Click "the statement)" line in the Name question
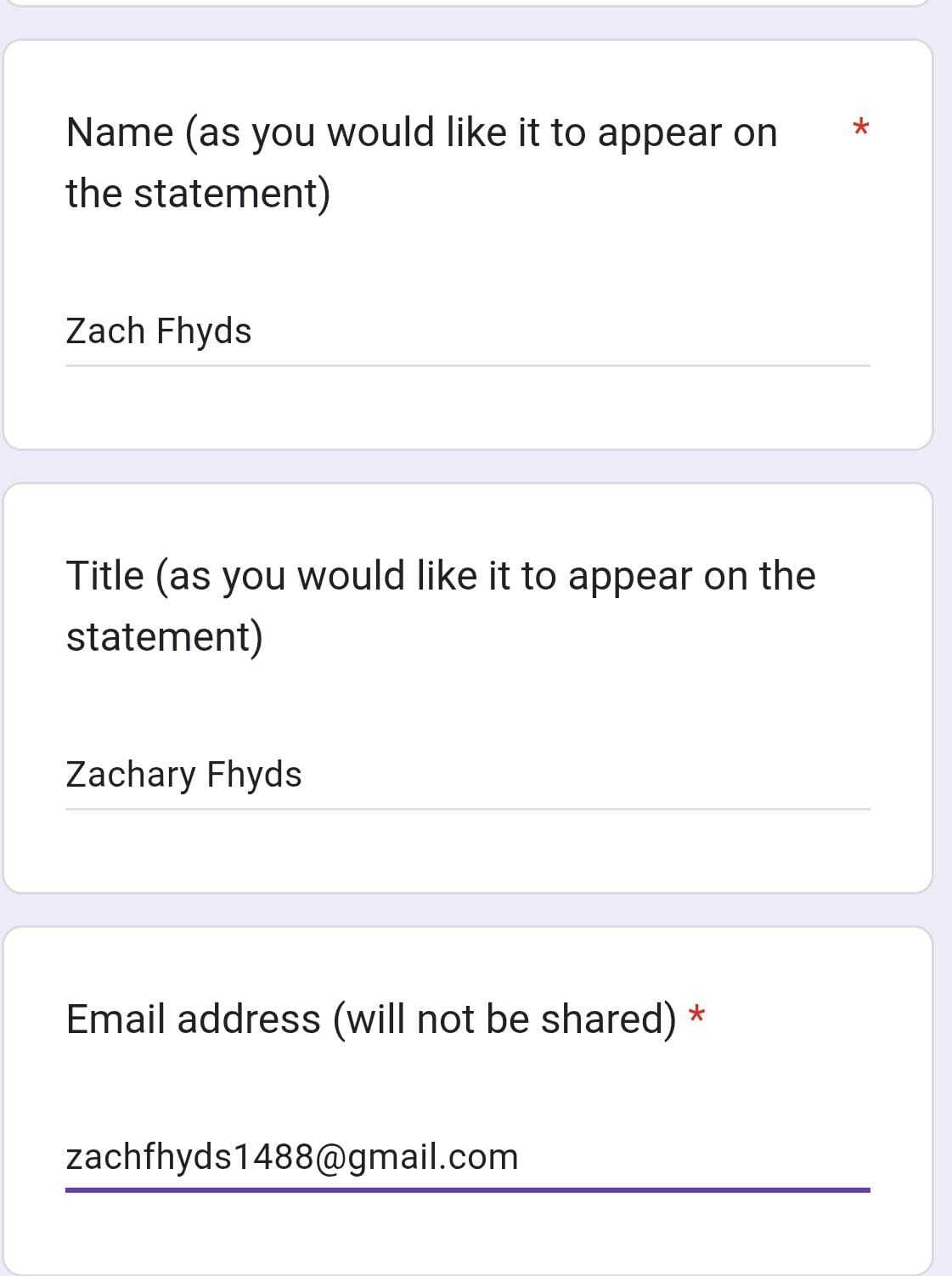Image resolution: width=952 pixels, height=1276 pixels. click(x=198, y=194)
